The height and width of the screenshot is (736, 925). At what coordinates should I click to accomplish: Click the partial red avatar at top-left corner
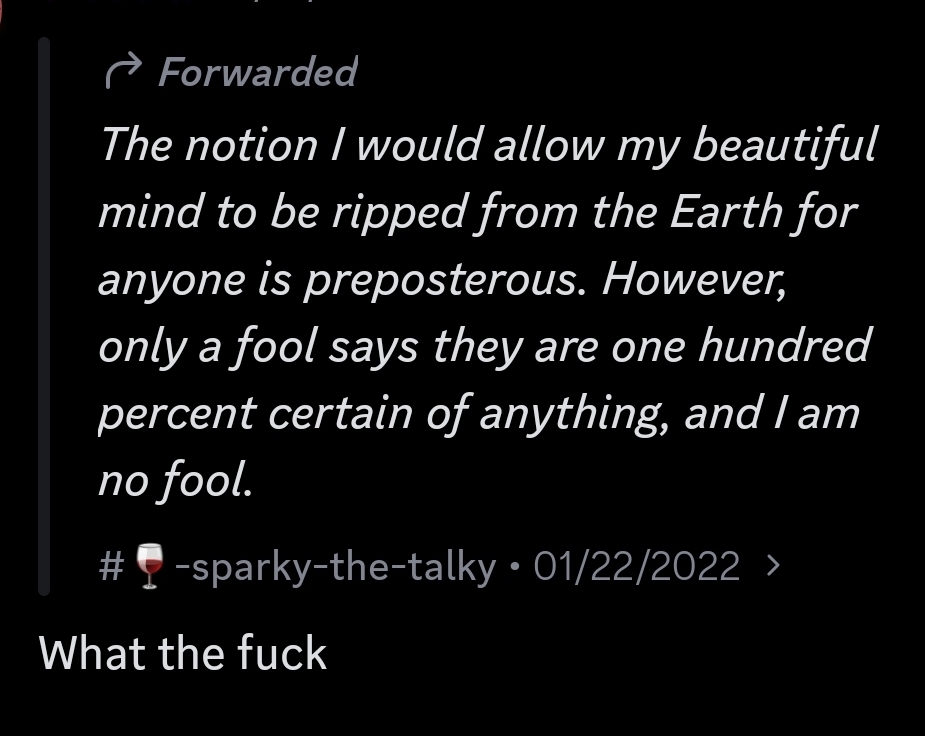(3, 8)
